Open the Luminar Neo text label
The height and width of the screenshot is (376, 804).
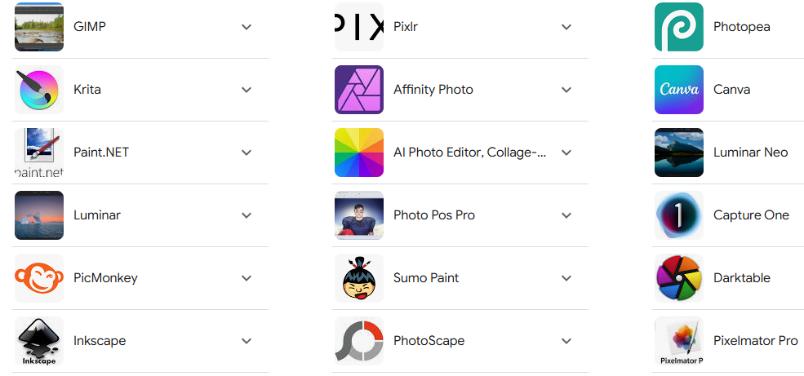750,152
